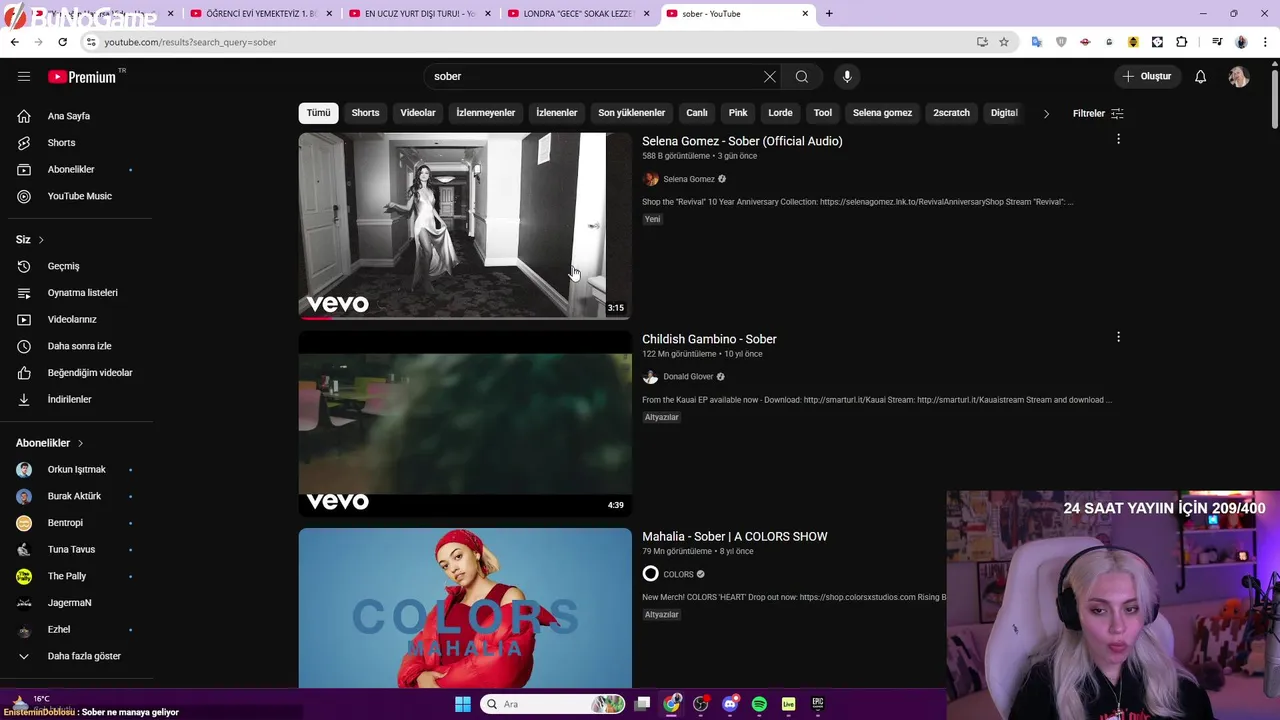Open Childish Gambino - Sober title
This screenshot has width=1280, height=720.
click(x=709, y=339)
